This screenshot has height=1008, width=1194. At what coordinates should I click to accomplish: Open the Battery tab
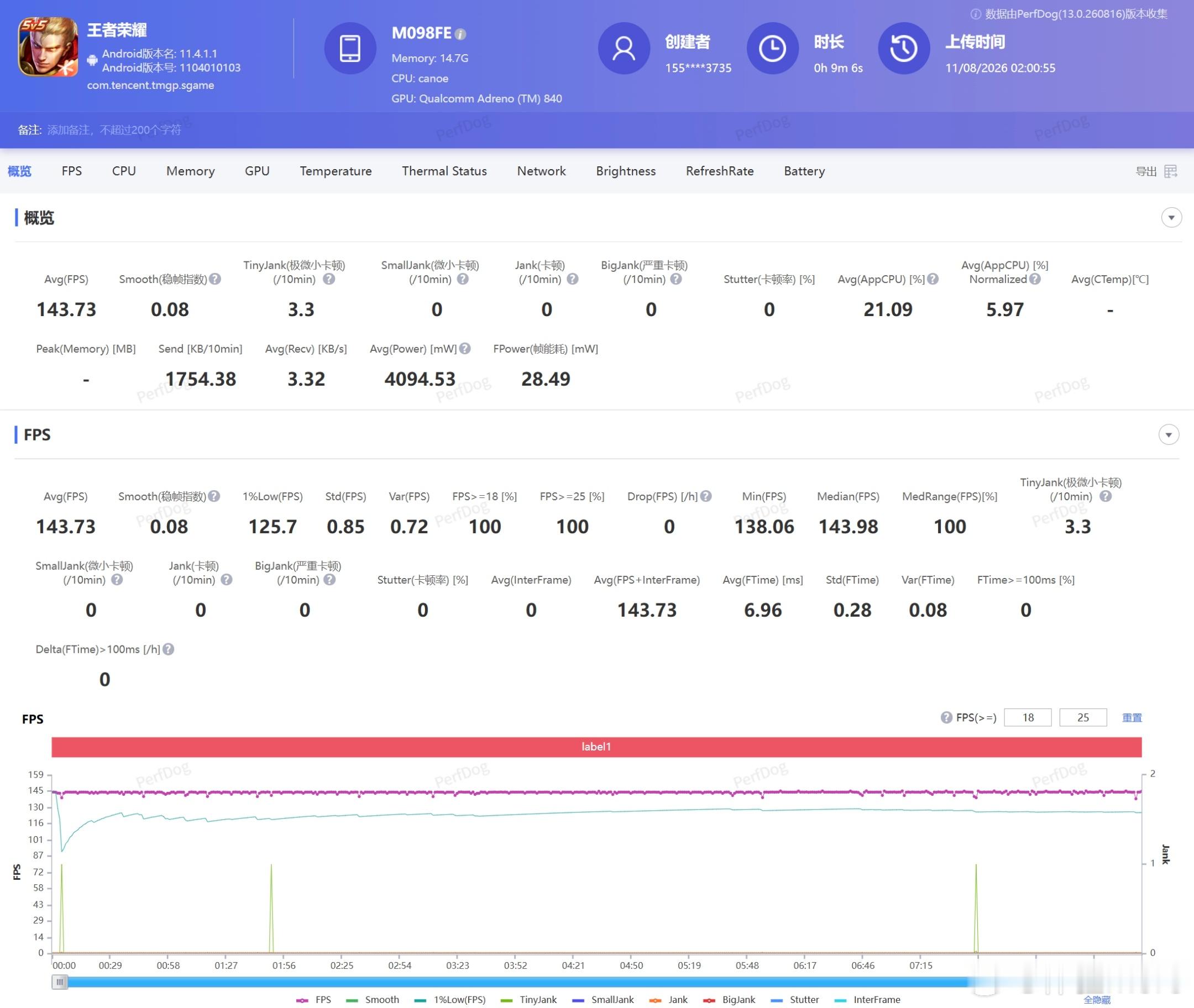pyautogui.click(x=804, y=171)
